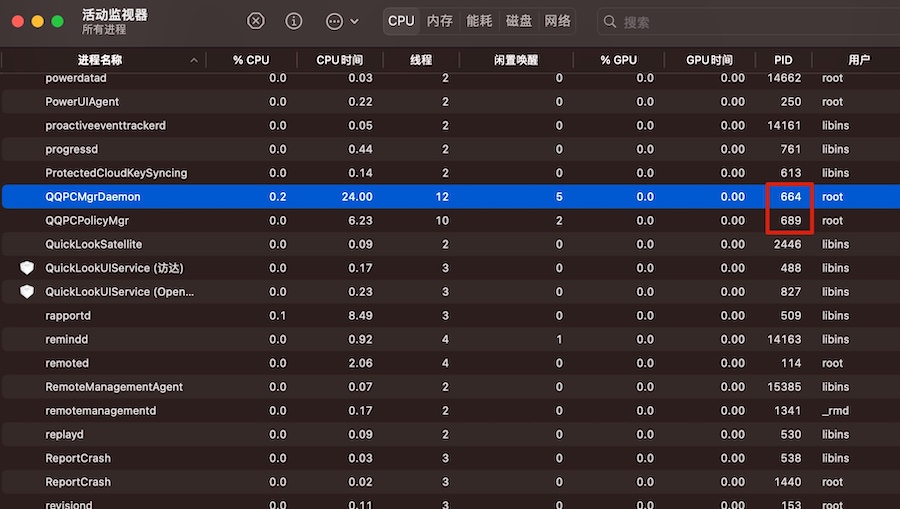Sort by the % CPU column header
This screenshot has height=509, width=900.
(251, 60)
